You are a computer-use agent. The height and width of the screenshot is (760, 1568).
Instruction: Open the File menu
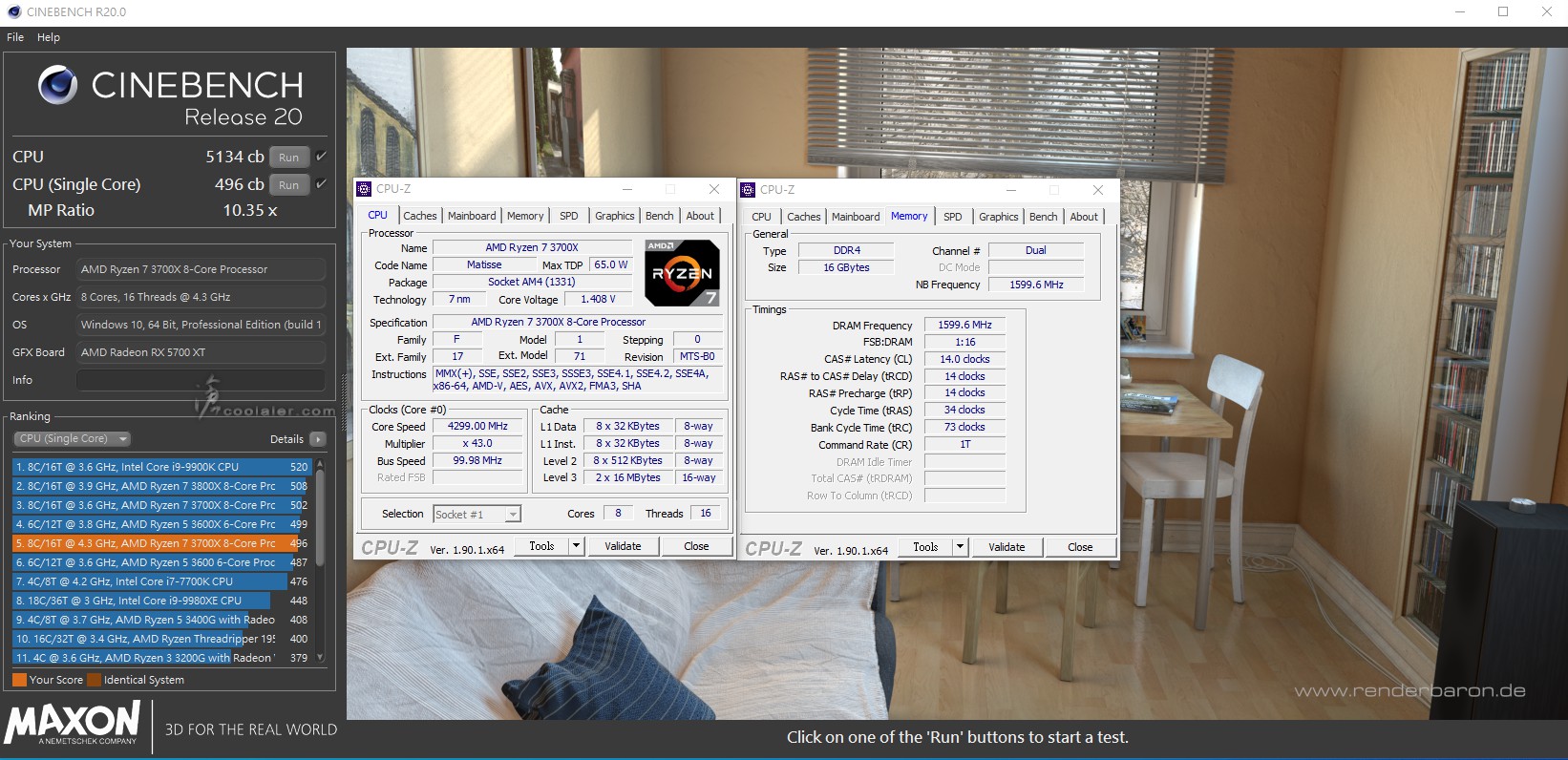click(15, 37)
